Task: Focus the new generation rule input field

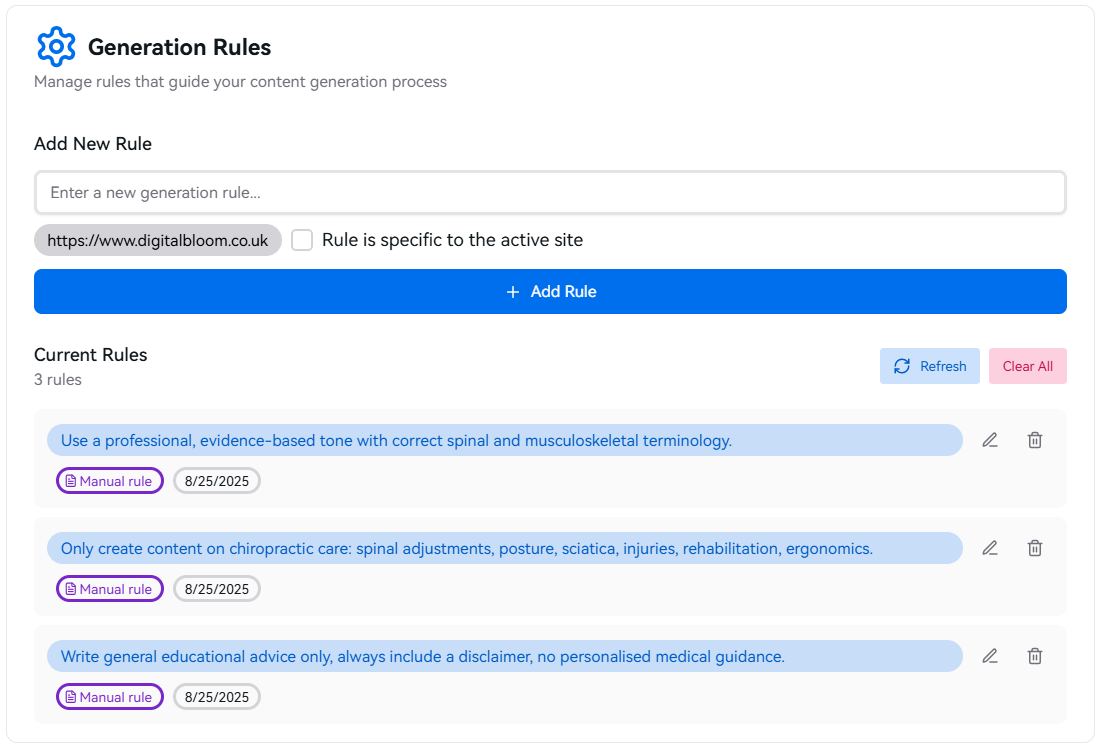Action: click(x=550, y=193)
